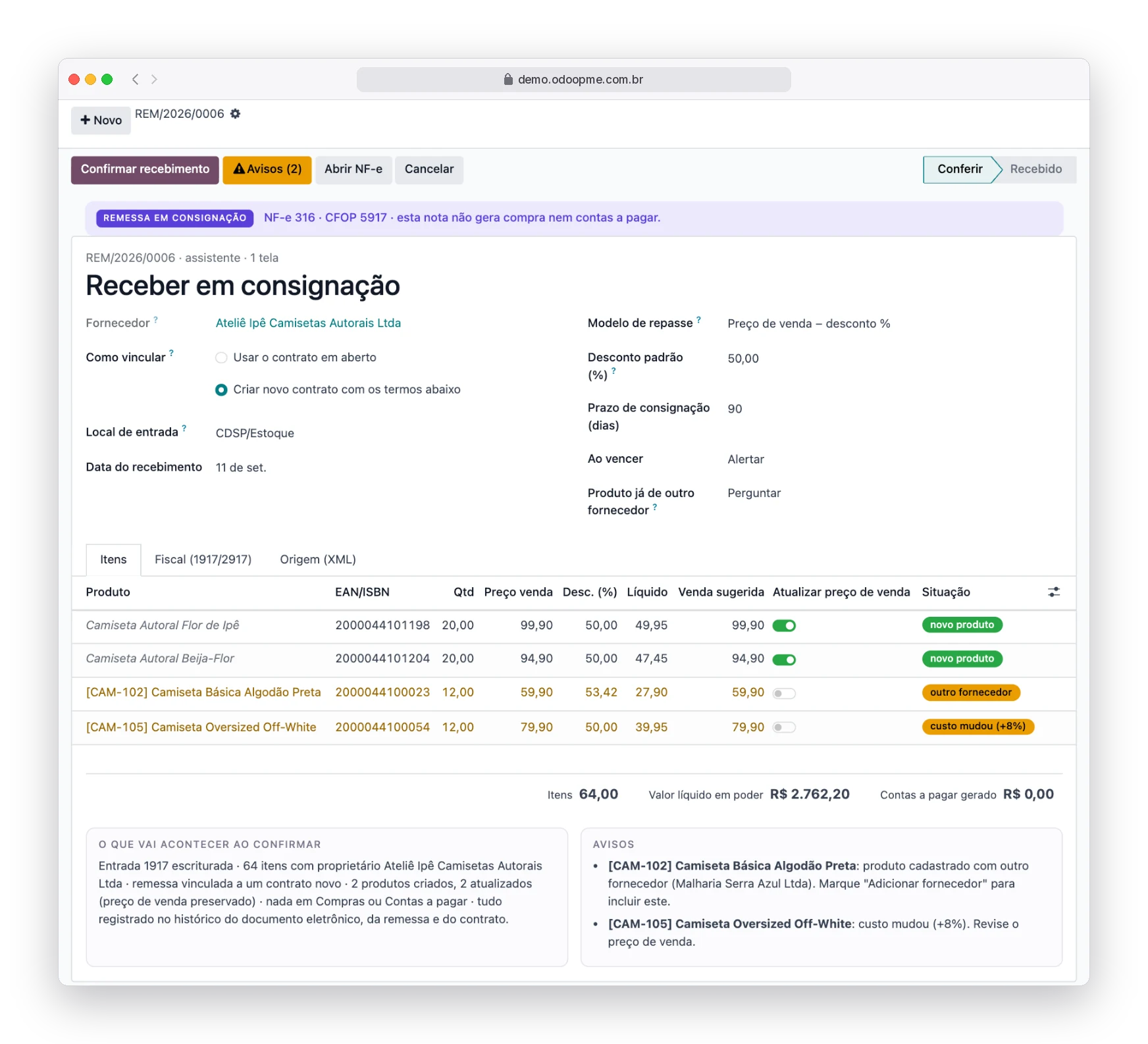Screen dimensions: 1148x1044
Task: Go forward with browser forward arrow
Action: [154, 79]
